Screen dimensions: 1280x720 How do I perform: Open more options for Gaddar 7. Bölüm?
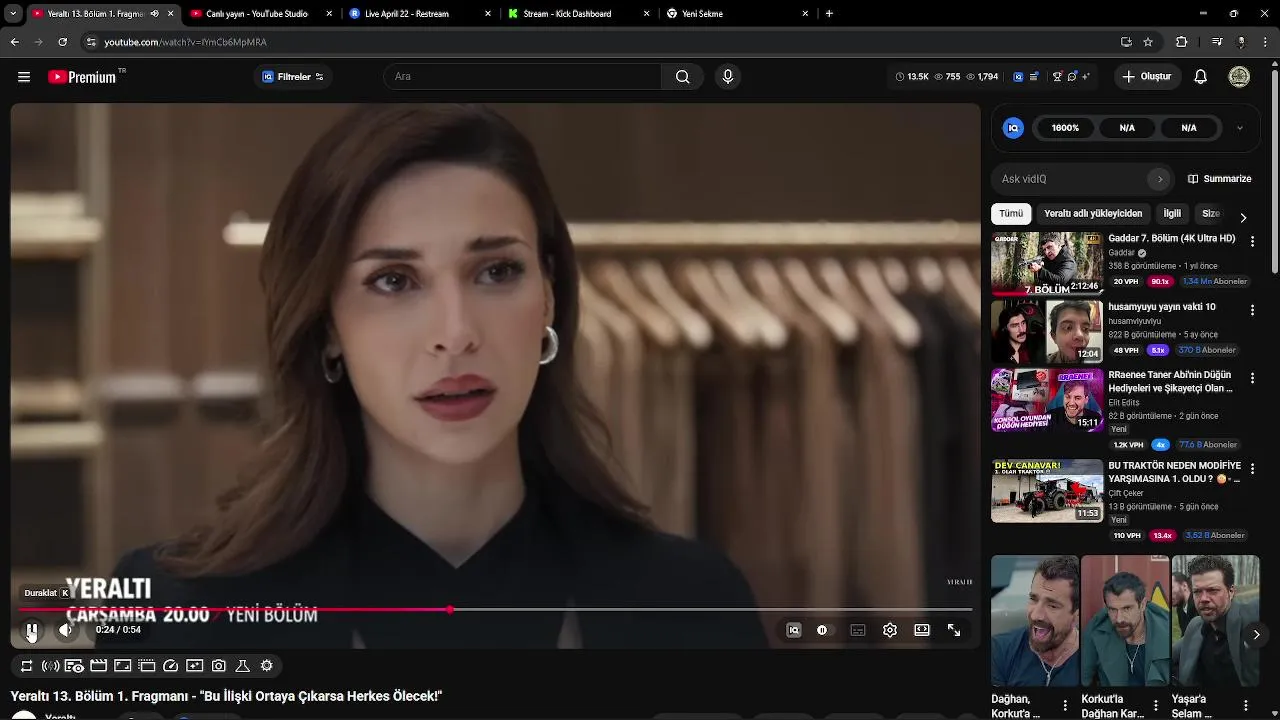pyautogui.click(x=1252, y=242)
